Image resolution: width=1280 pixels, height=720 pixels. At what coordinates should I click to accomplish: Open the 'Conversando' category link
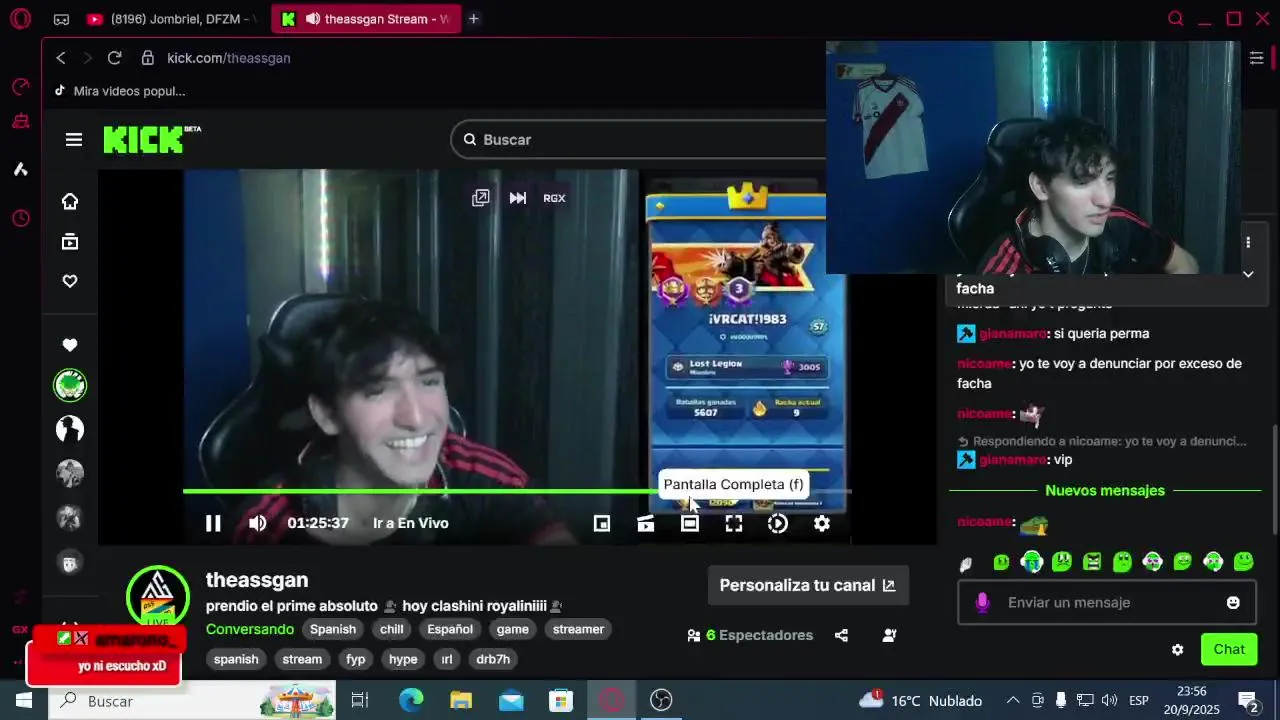[250, 629]
